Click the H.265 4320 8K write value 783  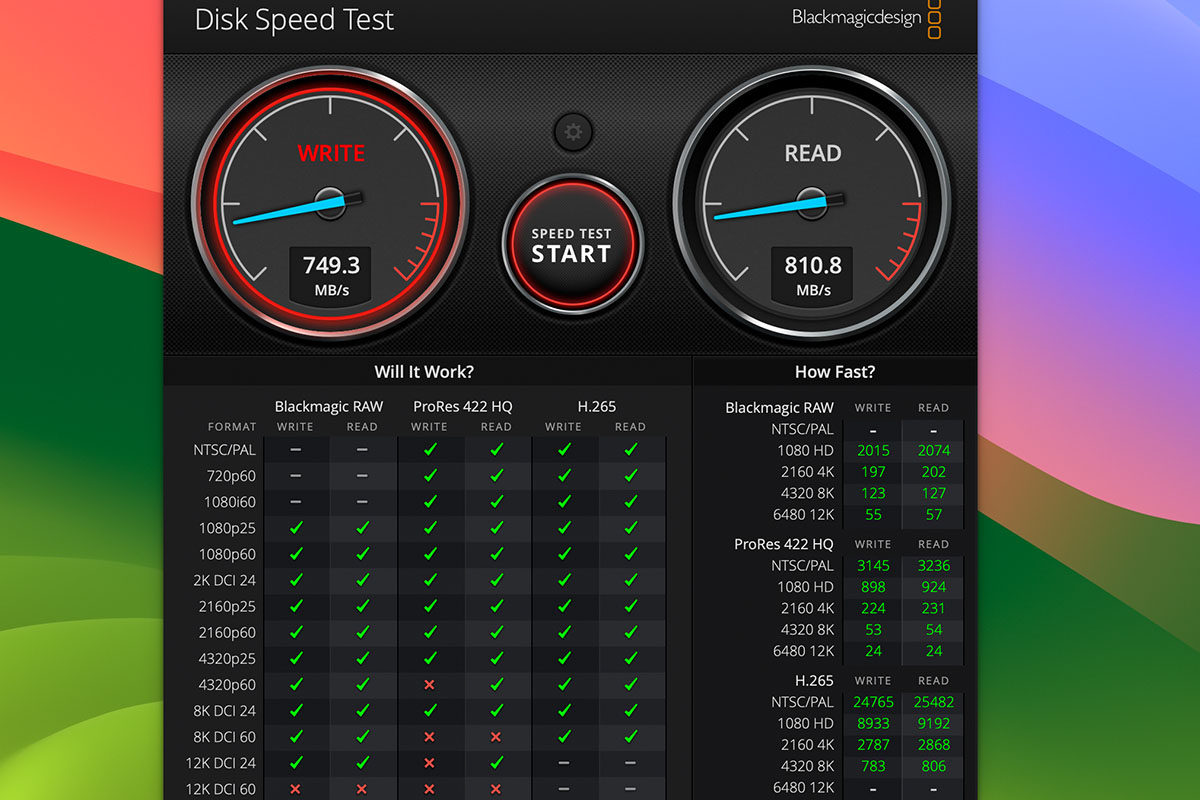tap(873, 767)
